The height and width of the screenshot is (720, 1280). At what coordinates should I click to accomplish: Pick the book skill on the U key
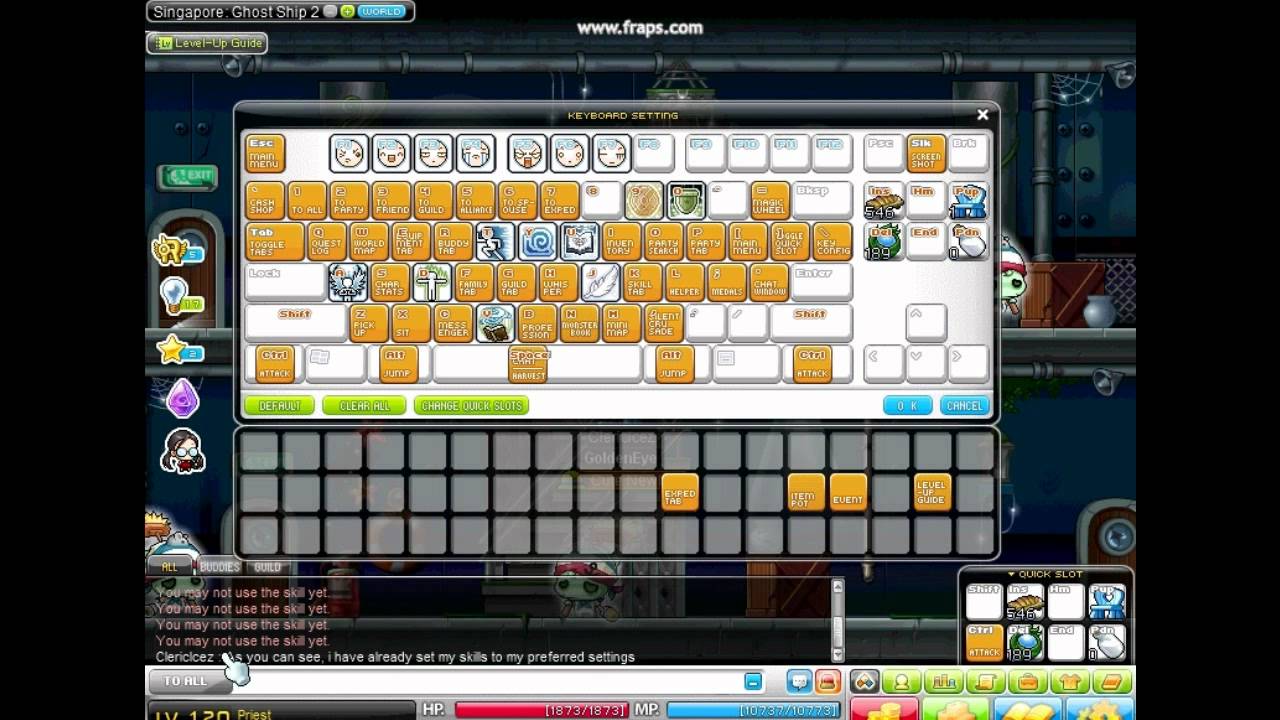[x=579, y=241]
